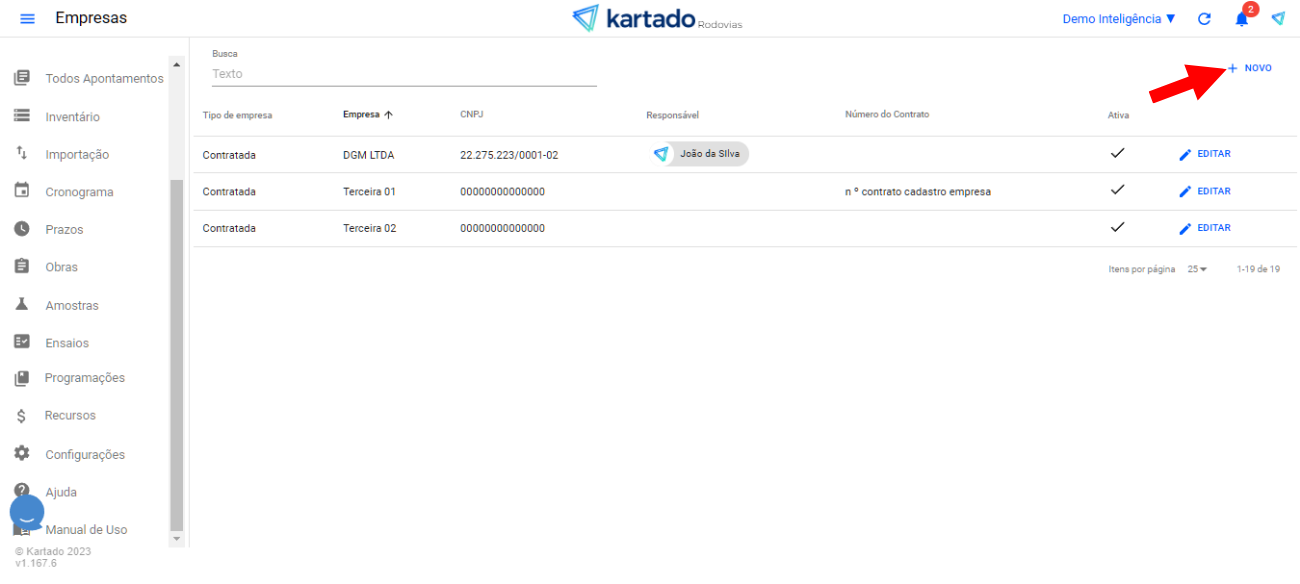This screenshot has width=1300, height=584.
Task: Click the refresh icon in header
Action: pos(1204,19)
